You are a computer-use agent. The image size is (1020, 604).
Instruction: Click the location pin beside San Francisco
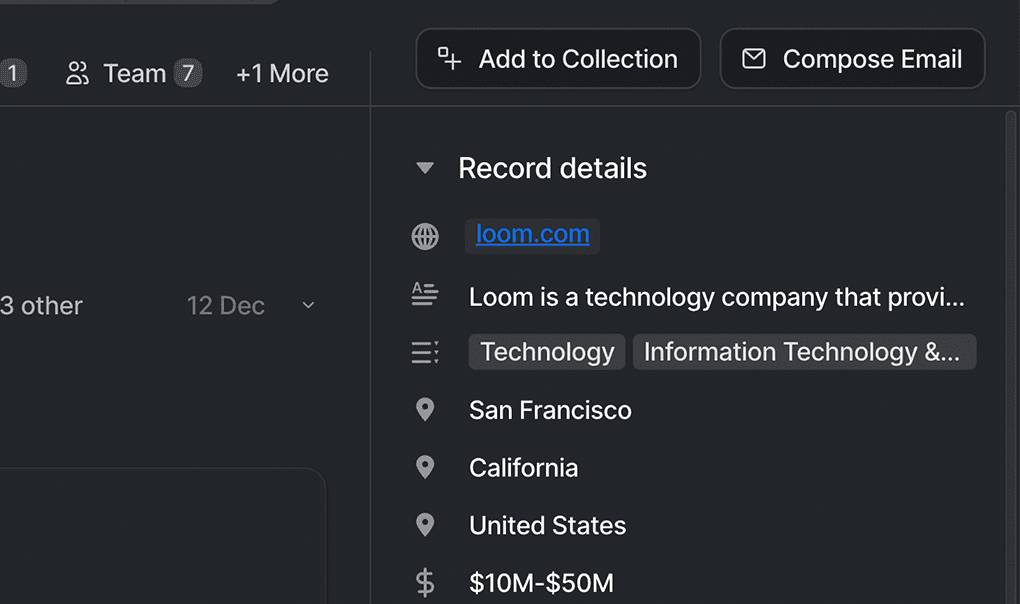pos(425,410)
